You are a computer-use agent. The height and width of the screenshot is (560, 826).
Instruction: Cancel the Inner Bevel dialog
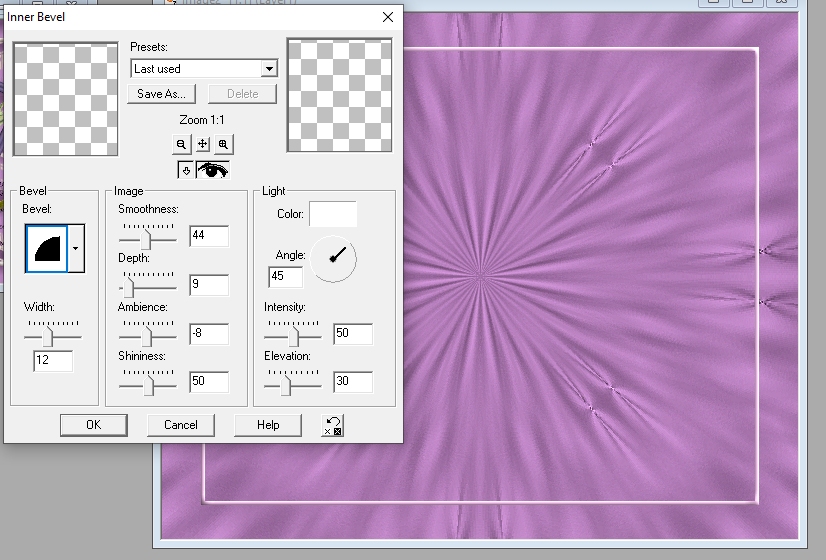[x=180, y=425]
